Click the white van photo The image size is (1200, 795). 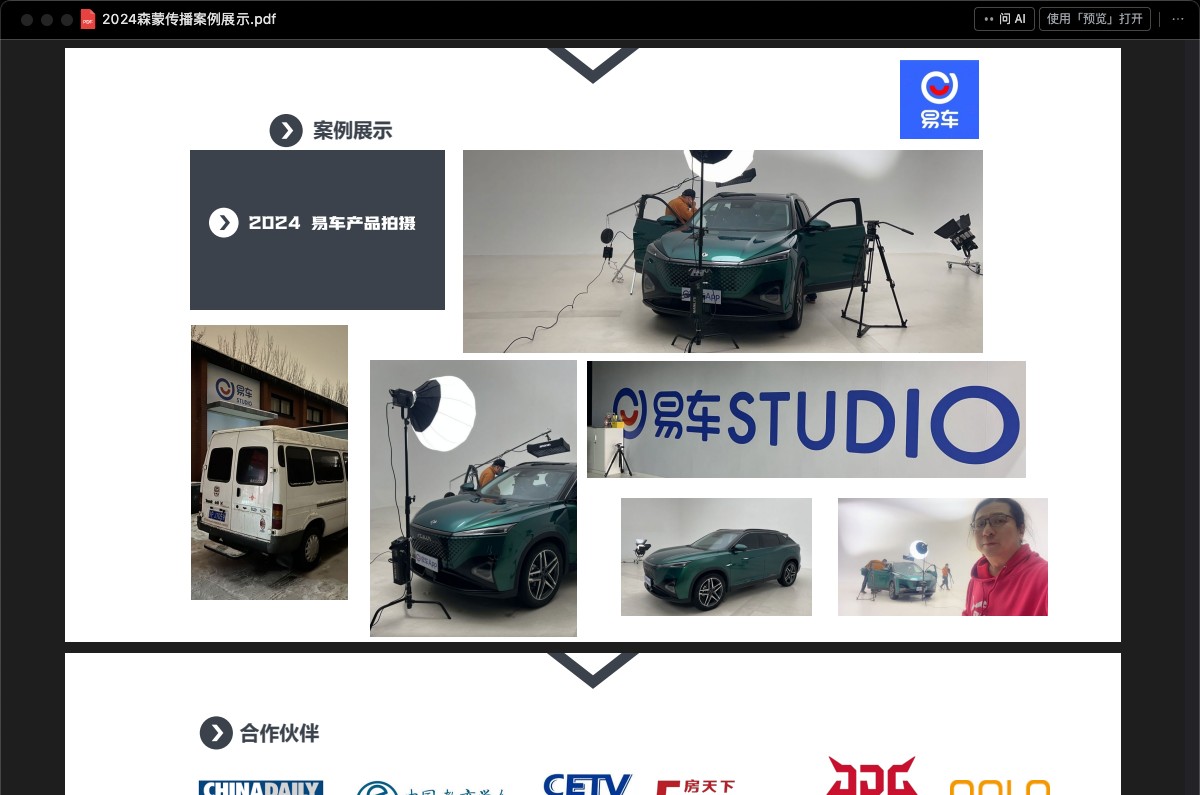(269, 462)
